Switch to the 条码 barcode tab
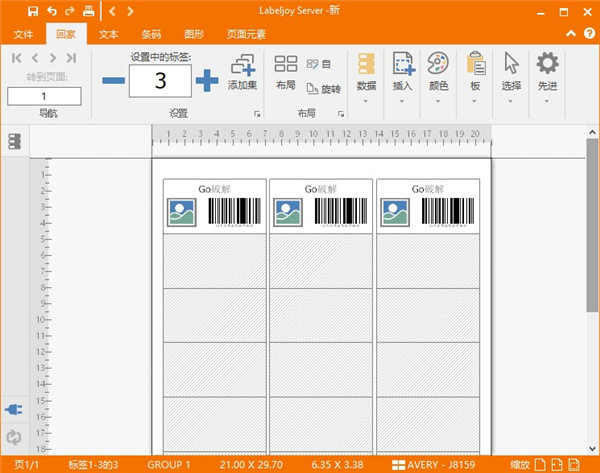Image resolution: width=600 pixels, height=473 pixels. tap(150, 34)
